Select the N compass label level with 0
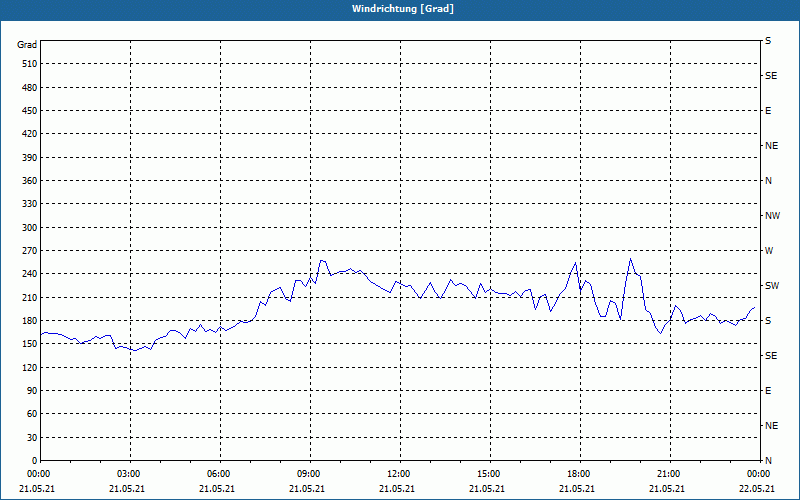Screen dimensions: 800x500 [769, 460]
